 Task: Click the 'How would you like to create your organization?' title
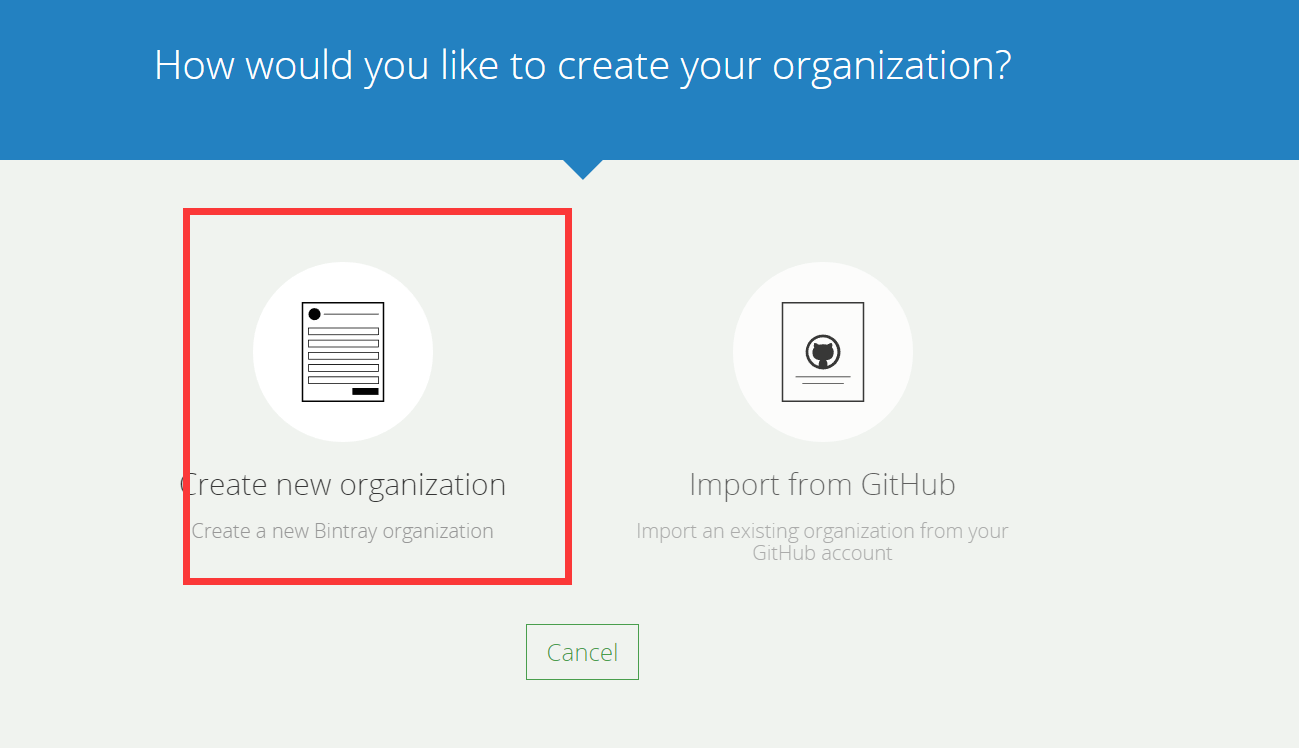coord(583,66)
